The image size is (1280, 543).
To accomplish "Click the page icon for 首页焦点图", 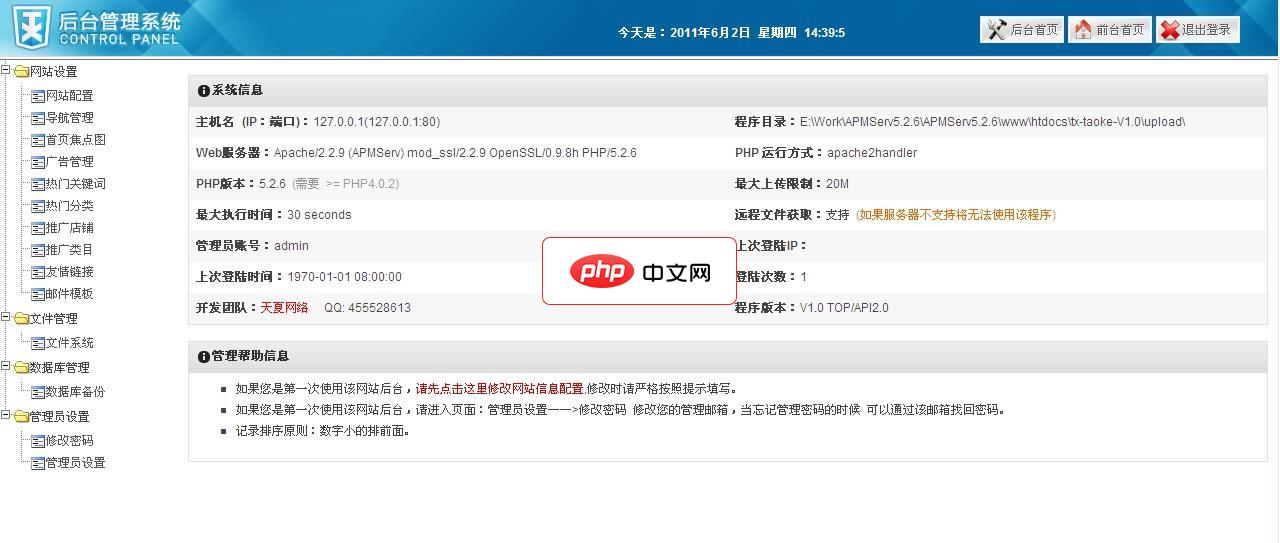I will 38,140.
